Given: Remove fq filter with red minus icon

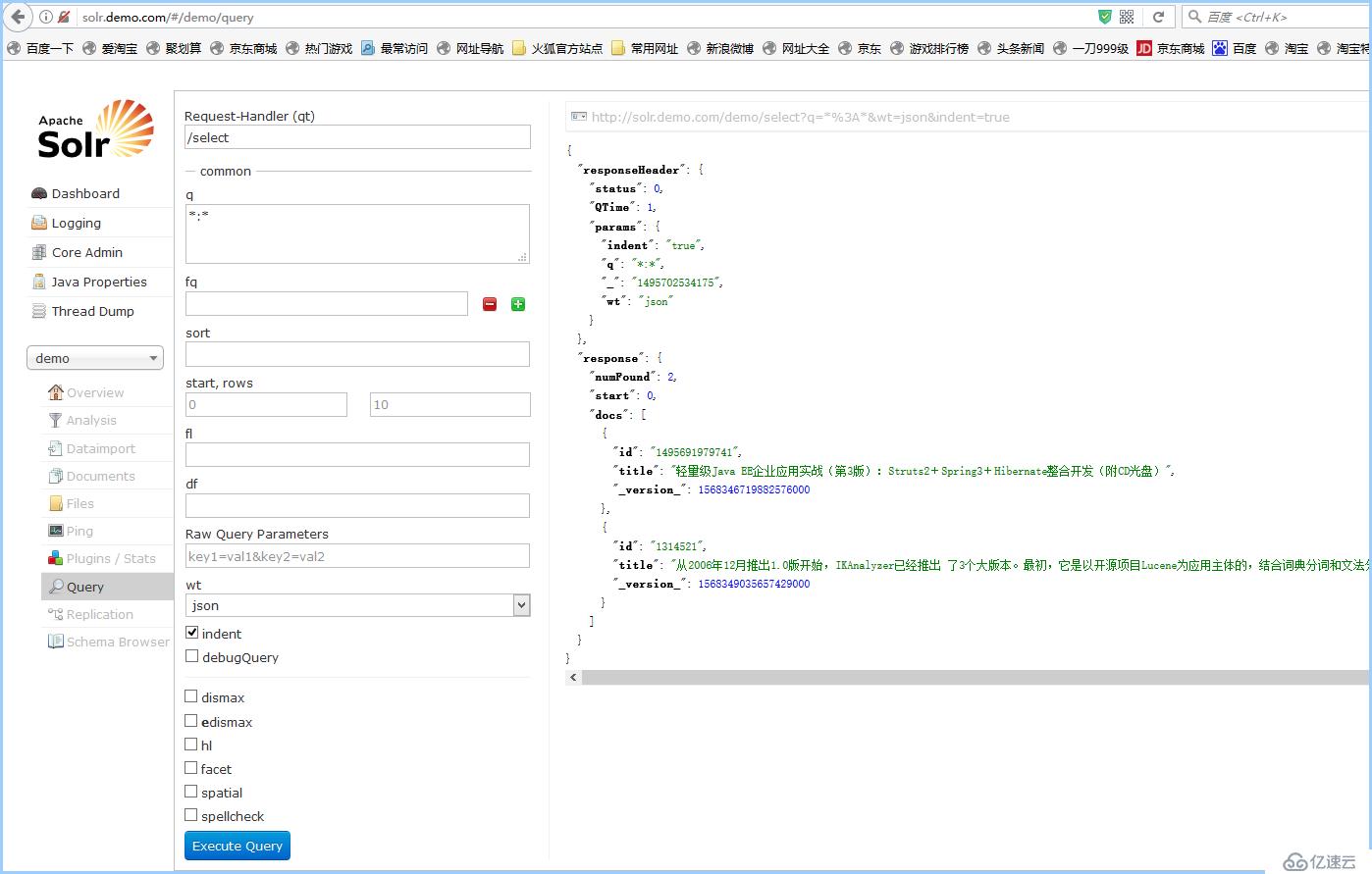Looking at the screenshot, I should tap(490, 304).
